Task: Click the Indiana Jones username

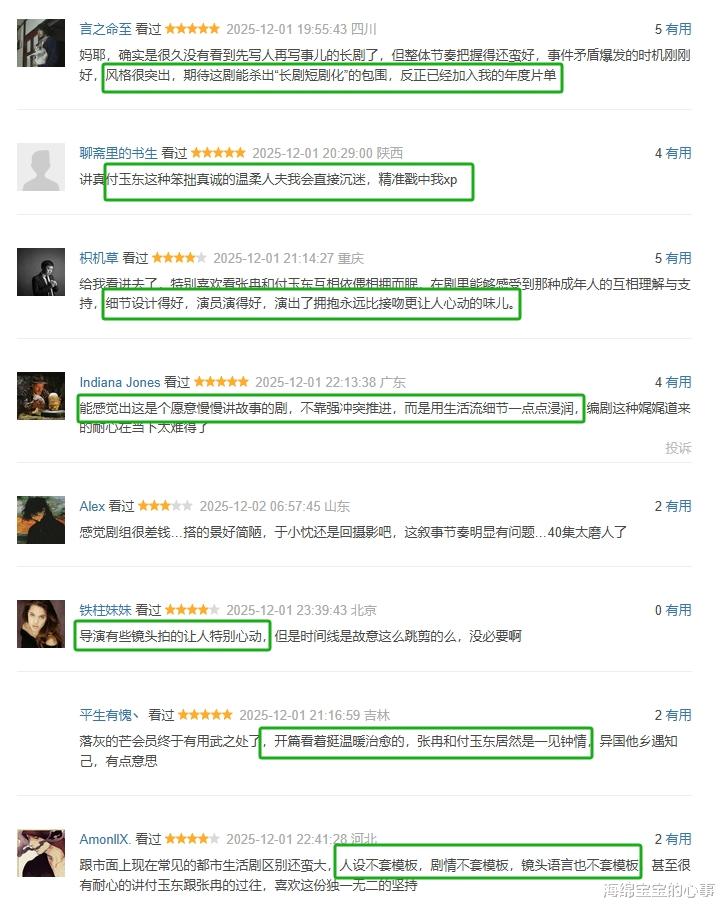Action: point(119,382)
